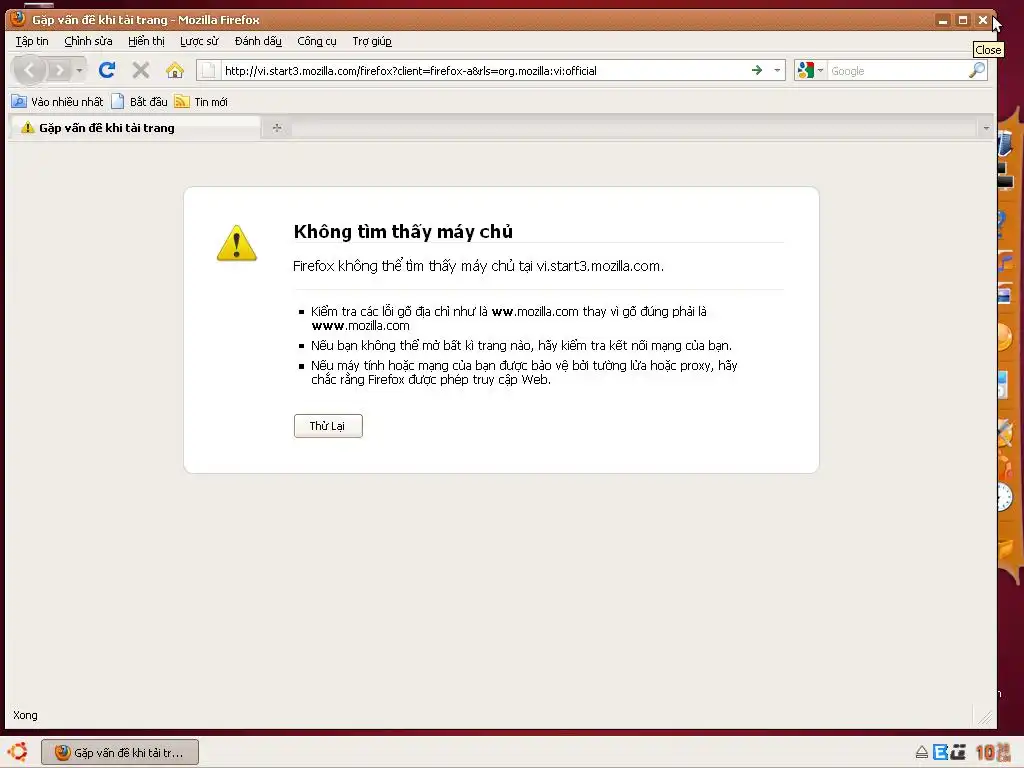Screen dimensions: 1024x768
Task: Open the Đánh dấu menu
Action: pyautogui.click(x=258, y=41)
